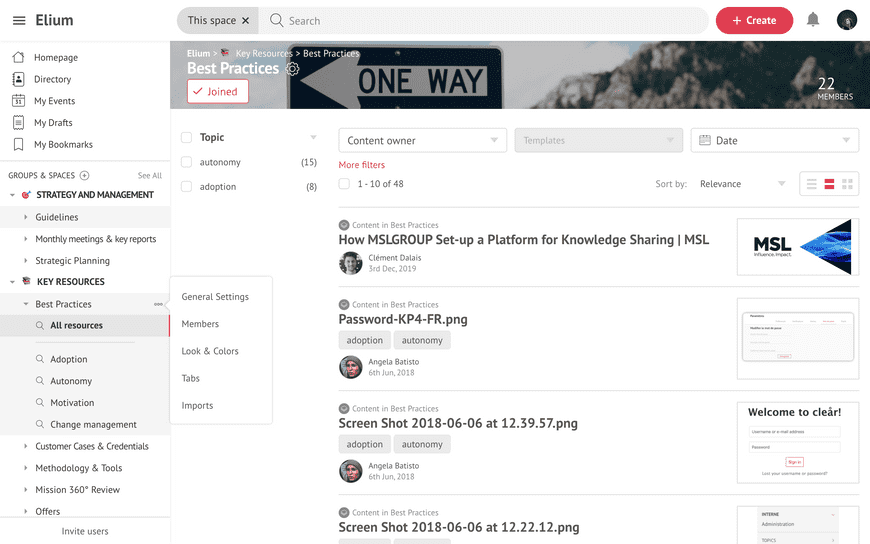Open the Sort by Relevance dropdown

tap(742, 184)
